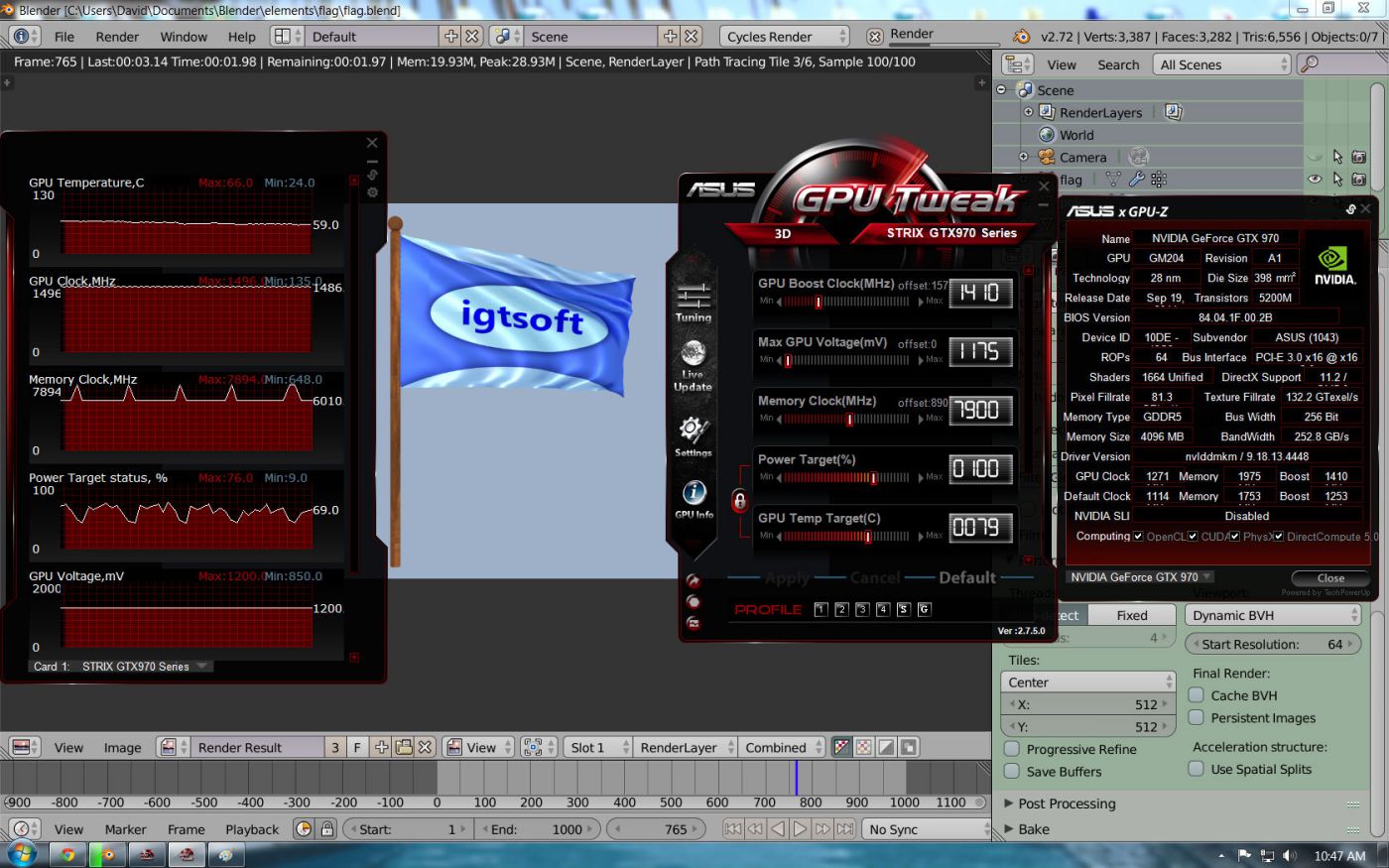Toggle the fake user F button
The height and width of the screenshot is (868, 1389).
(357, 747)
